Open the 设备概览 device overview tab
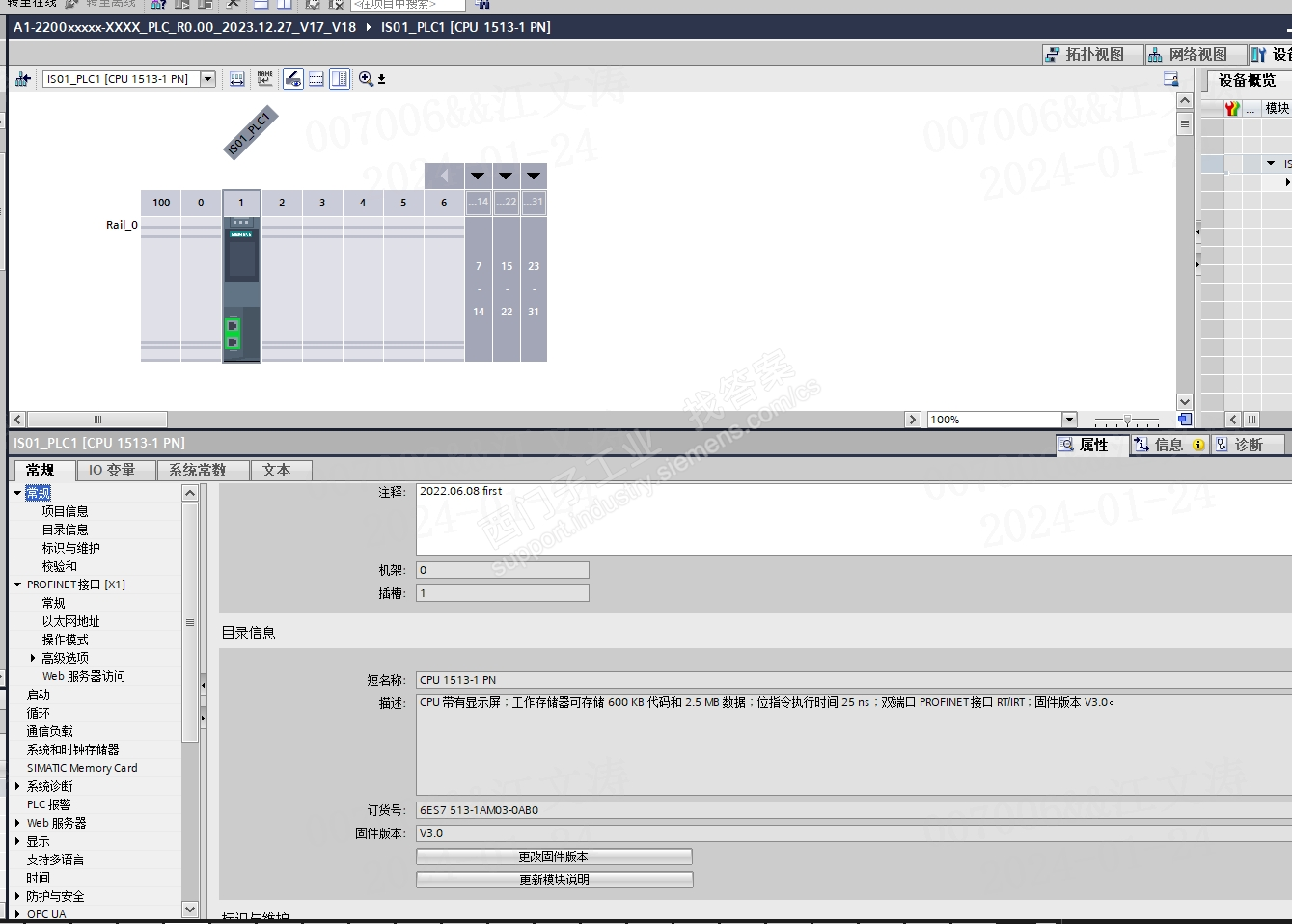The image size is (1292, 924). click(x=1247, y=80)
